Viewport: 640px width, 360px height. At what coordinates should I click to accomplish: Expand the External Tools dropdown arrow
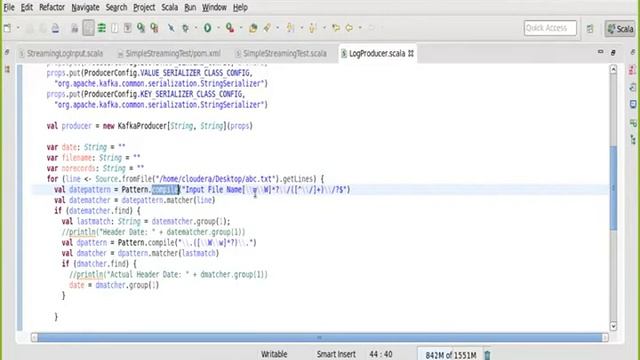click(x=241, y=28)
